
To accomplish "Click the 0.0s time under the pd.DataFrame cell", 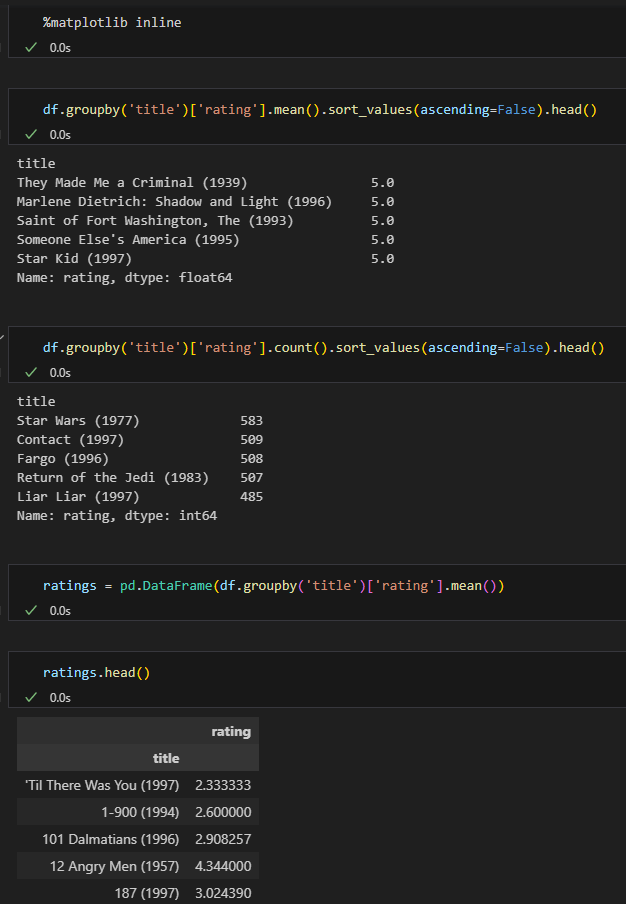I will (x=60, y=611).
